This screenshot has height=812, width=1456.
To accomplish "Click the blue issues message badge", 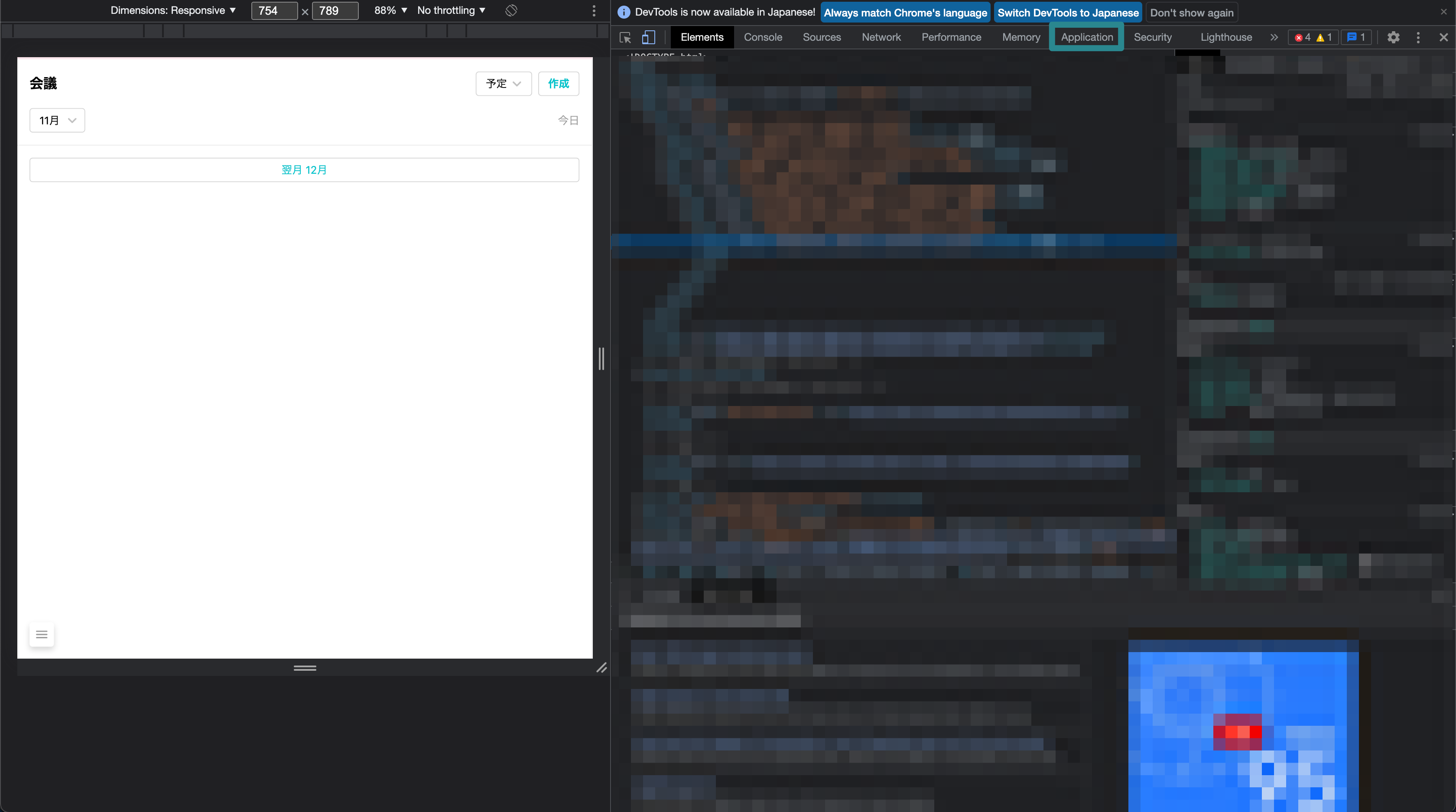I will click(1356, 37).
